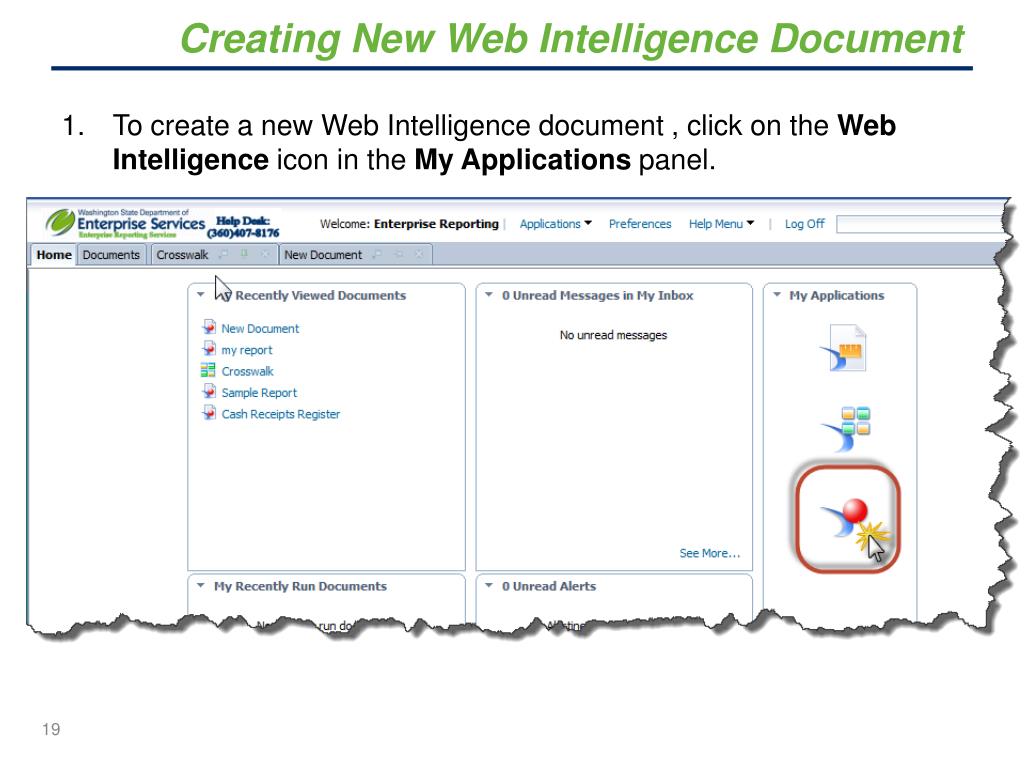Switch to the New Document tab
The height and width of the screenshot is (768, 1024).
[x=323, y=255]
